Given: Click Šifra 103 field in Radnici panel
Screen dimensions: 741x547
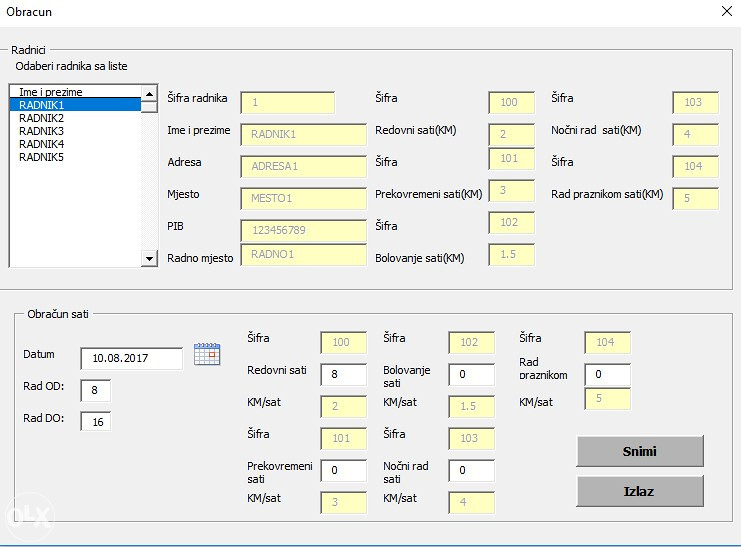Looking at the screenshot, I should (695, 103).
